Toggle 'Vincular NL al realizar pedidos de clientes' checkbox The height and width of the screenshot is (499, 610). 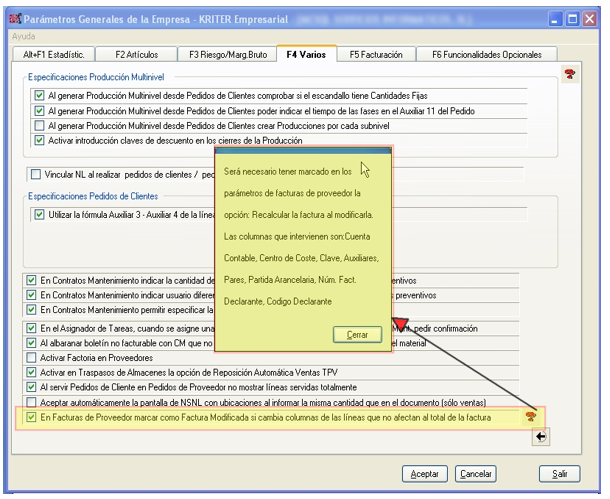[38, 175]
